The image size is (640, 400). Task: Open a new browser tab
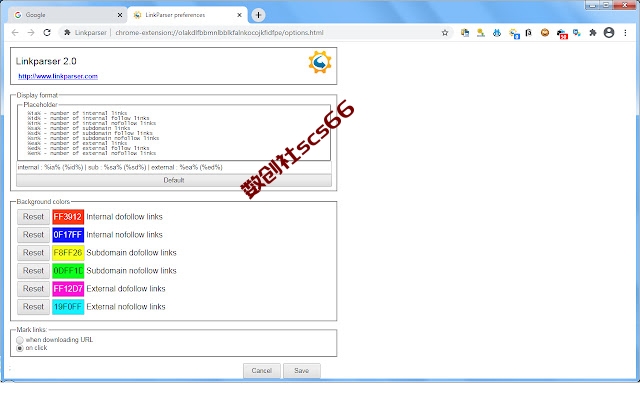(258, 15)
